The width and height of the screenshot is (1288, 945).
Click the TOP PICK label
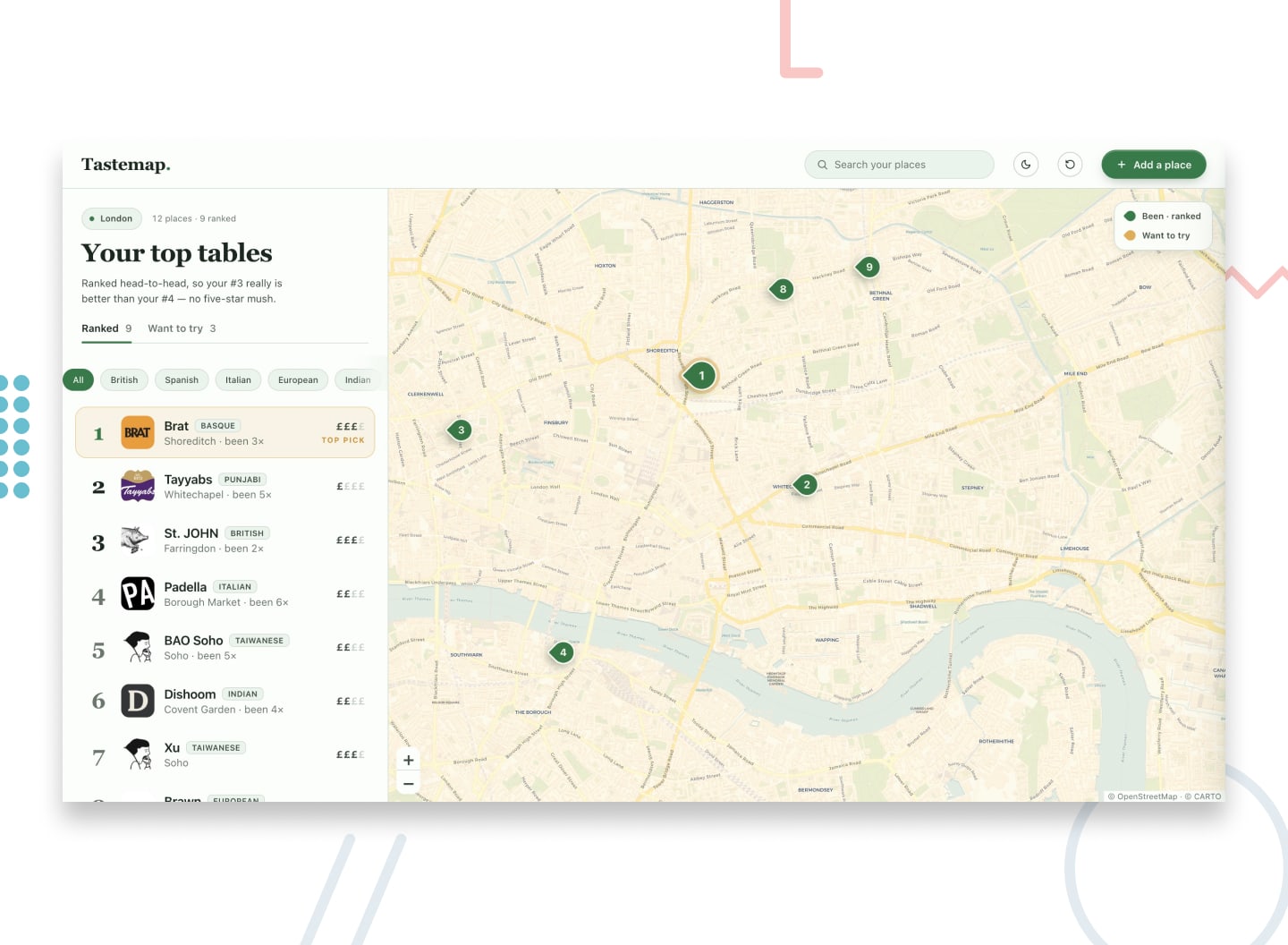point(343,440)
